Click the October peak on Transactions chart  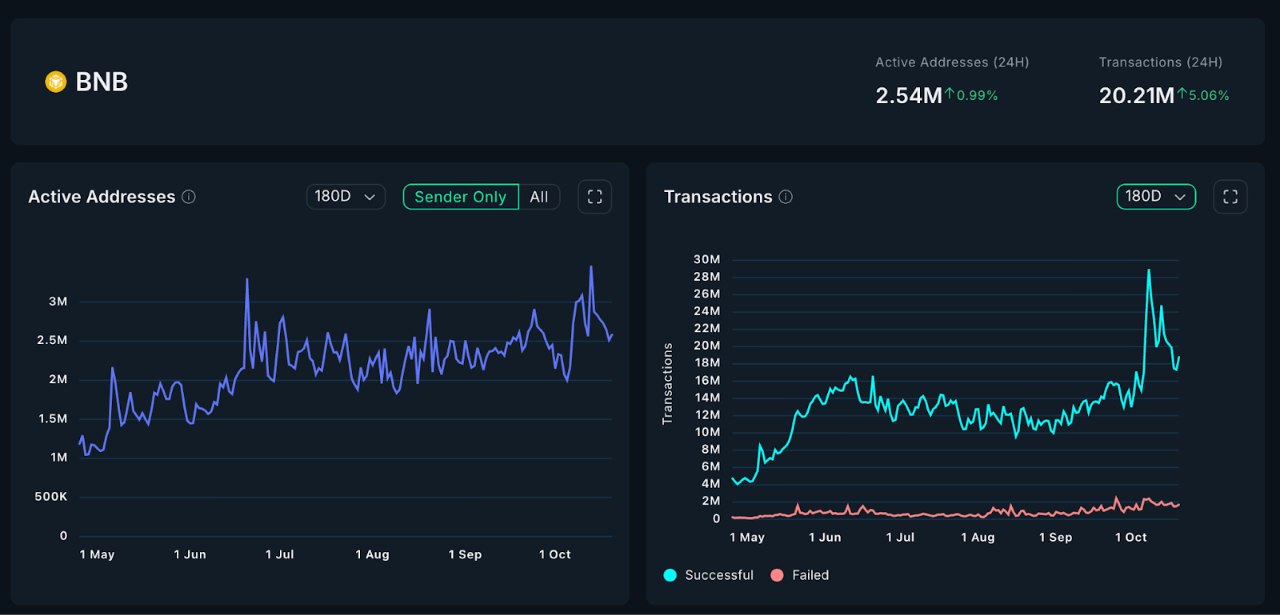[1149, 270]
